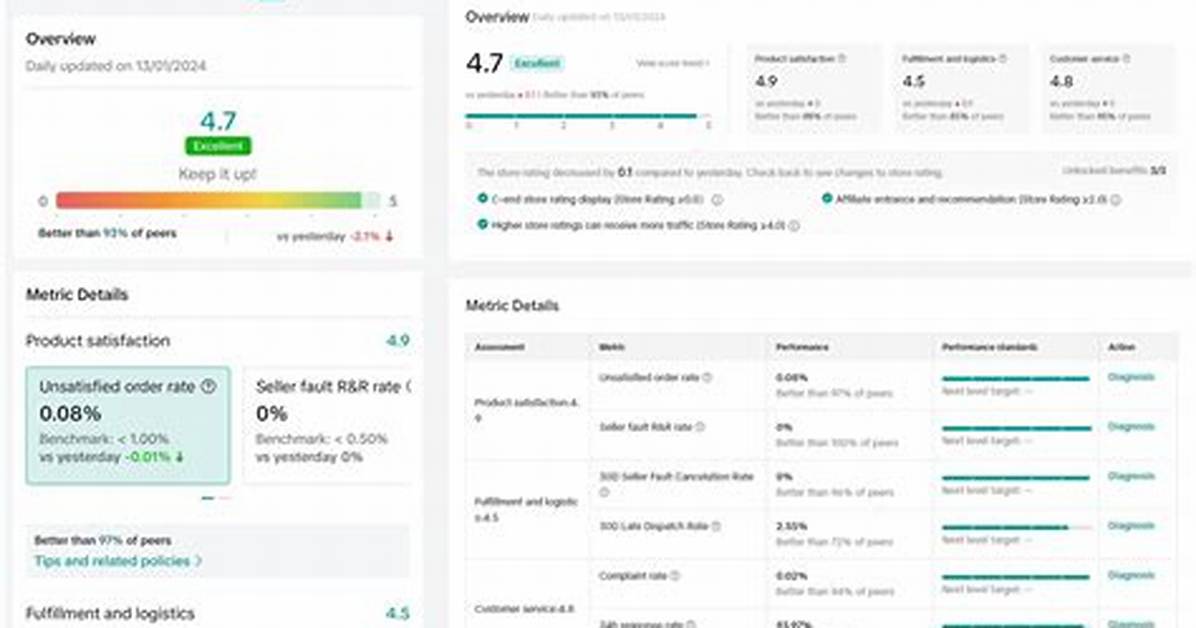1196x628 pixels.
Task: Click the inactive carousel page indicator dot
Action: (224, 498)
